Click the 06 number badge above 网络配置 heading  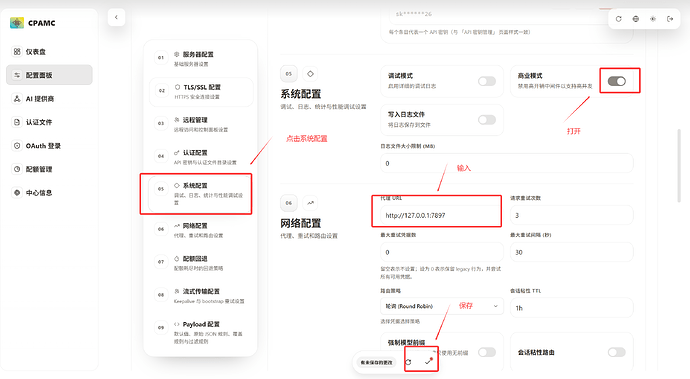[x=289, y=203]
